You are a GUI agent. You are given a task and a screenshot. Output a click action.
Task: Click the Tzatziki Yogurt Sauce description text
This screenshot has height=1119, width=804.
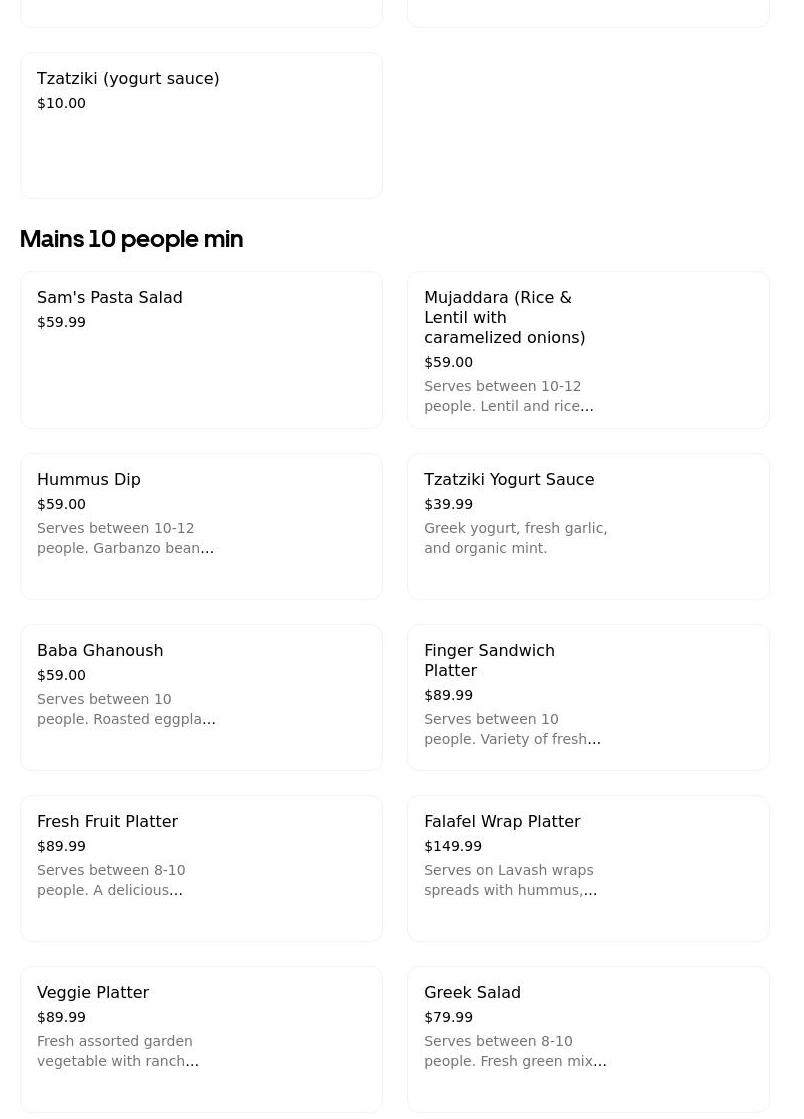tap(515, 538)
